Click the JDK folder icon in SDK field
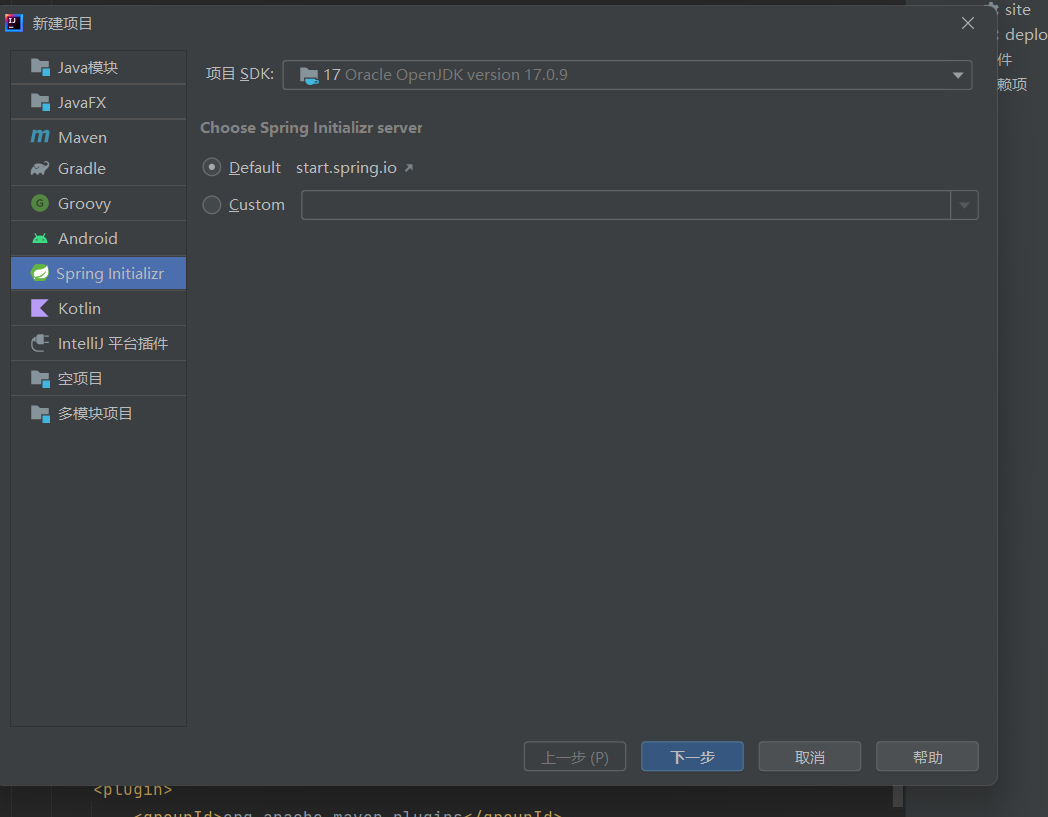This screenshot has width=1048, height=817. click(x=309, y=76)
